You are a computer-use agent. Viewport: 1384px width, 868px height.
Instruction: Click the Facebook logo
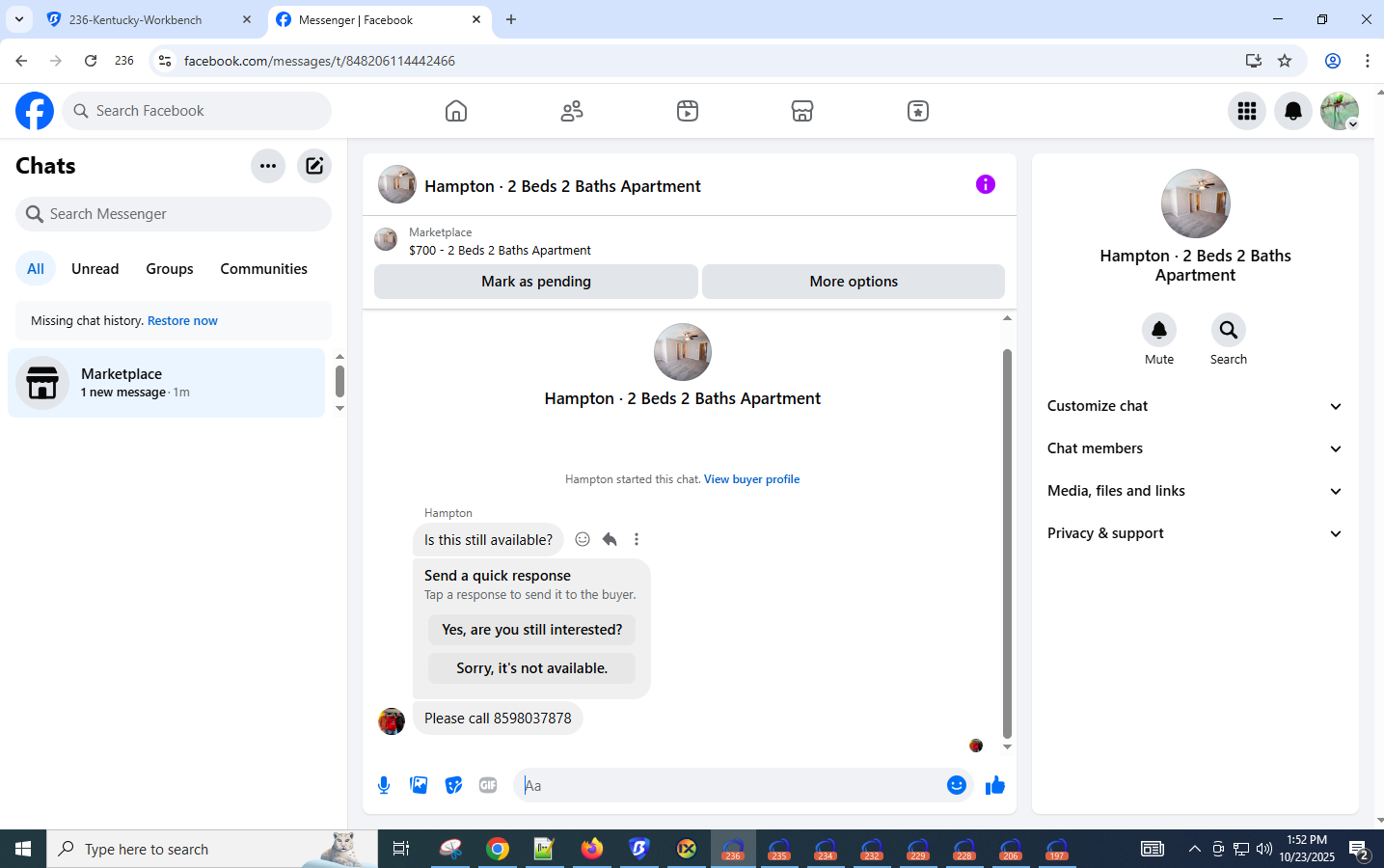tap(35, 111)
